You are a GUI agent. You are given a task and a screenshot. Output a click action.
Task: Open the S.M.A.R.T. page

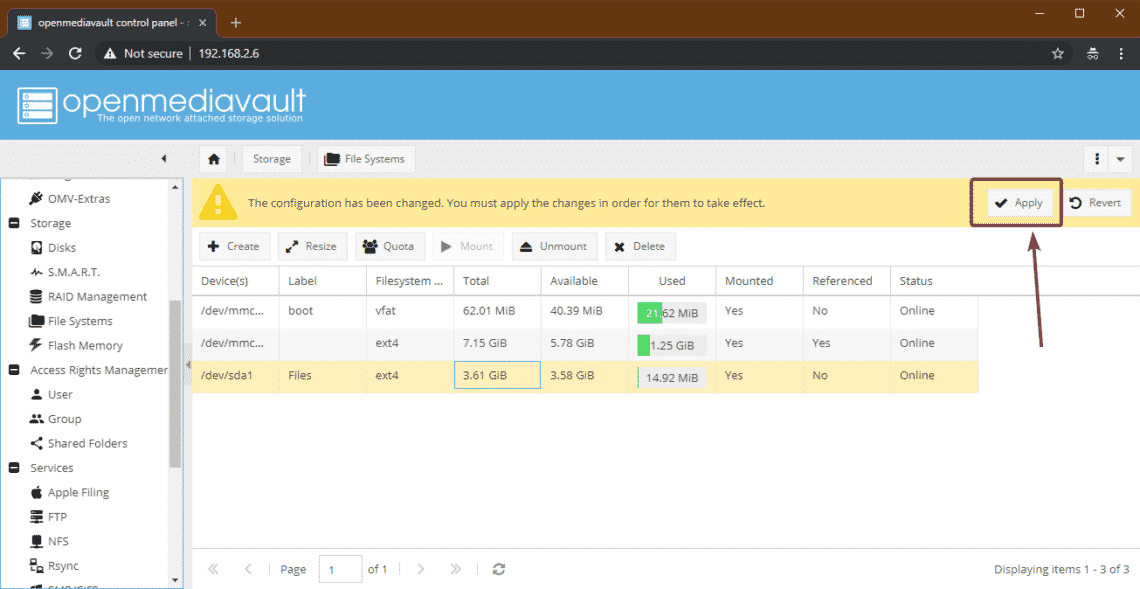point(64,272)
